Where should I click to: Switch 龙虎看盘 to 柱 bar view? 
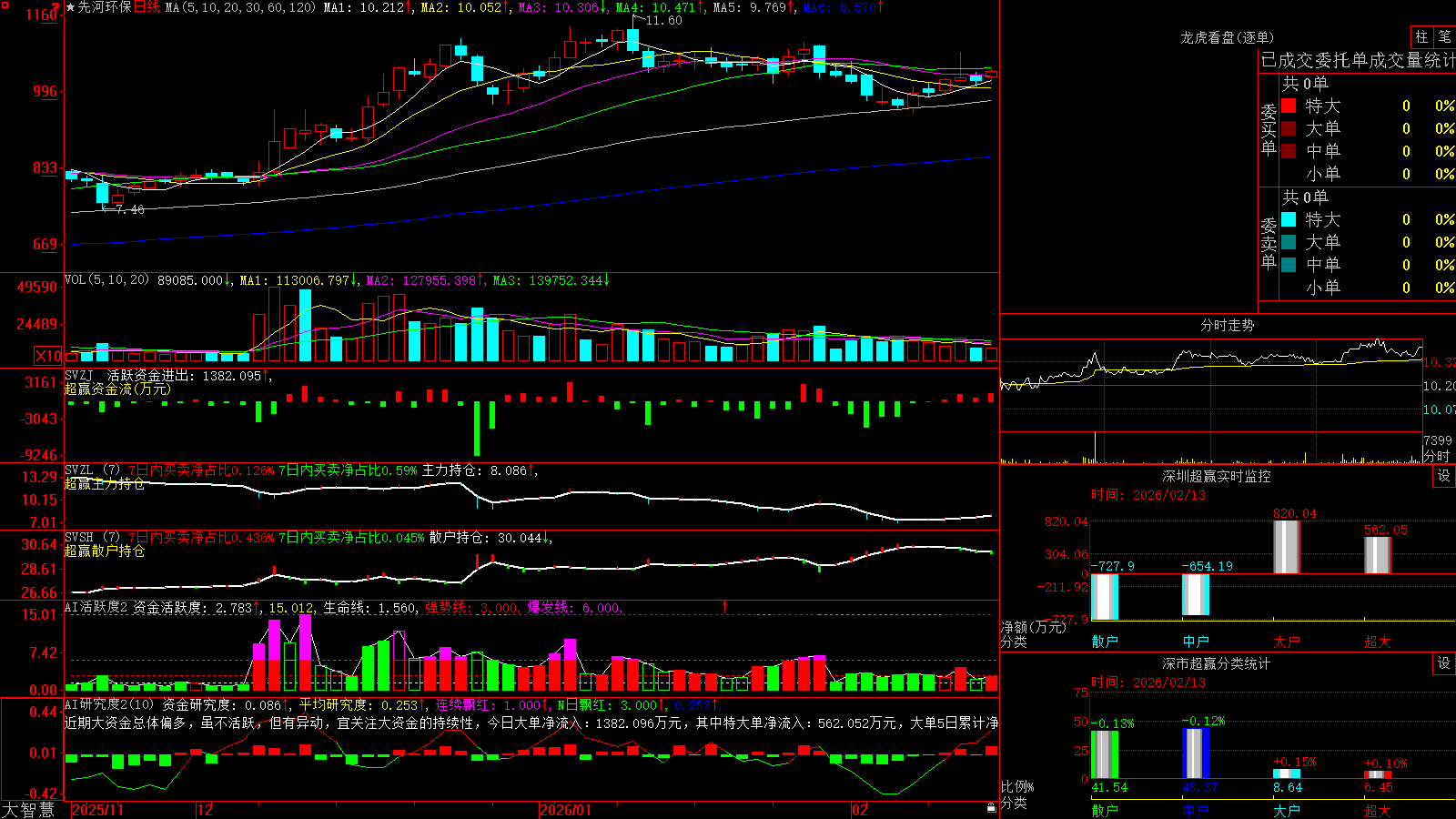[x=1421, y=36]
